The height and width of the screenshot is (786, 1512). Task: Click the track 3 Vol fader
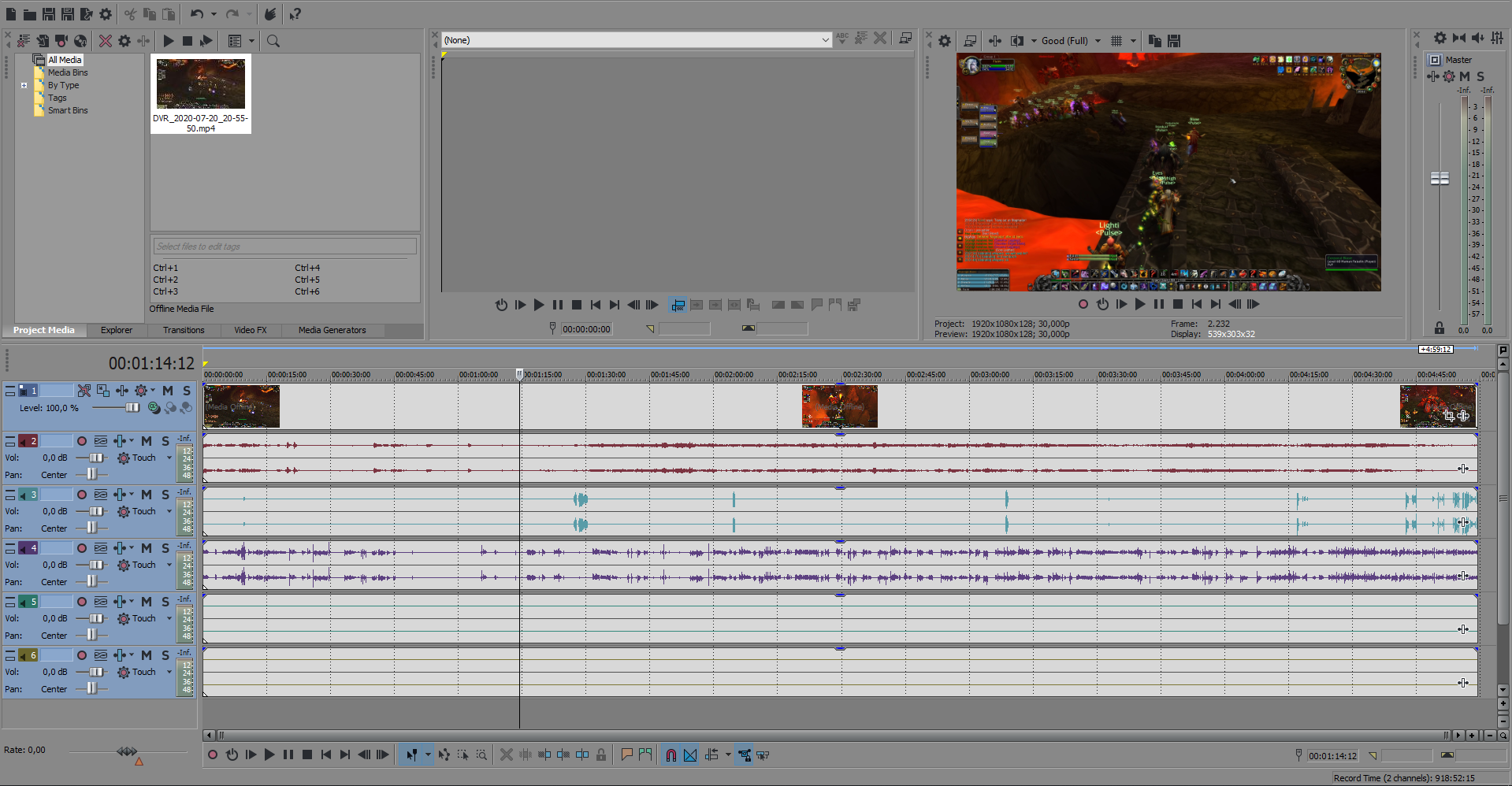(96, 511)
